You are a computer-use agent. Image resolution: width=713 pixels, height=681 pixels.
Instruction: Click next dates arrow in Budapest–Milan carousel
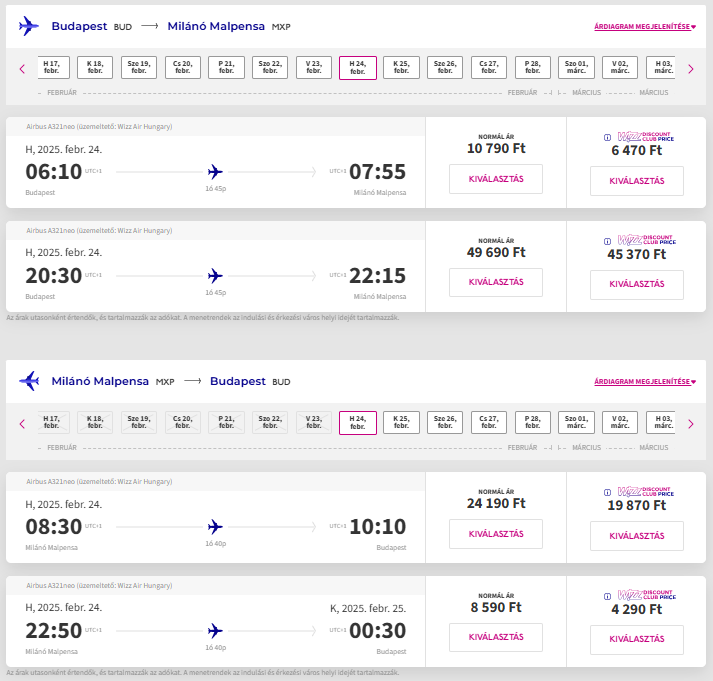pyautogui.click(x=690, y=69)
